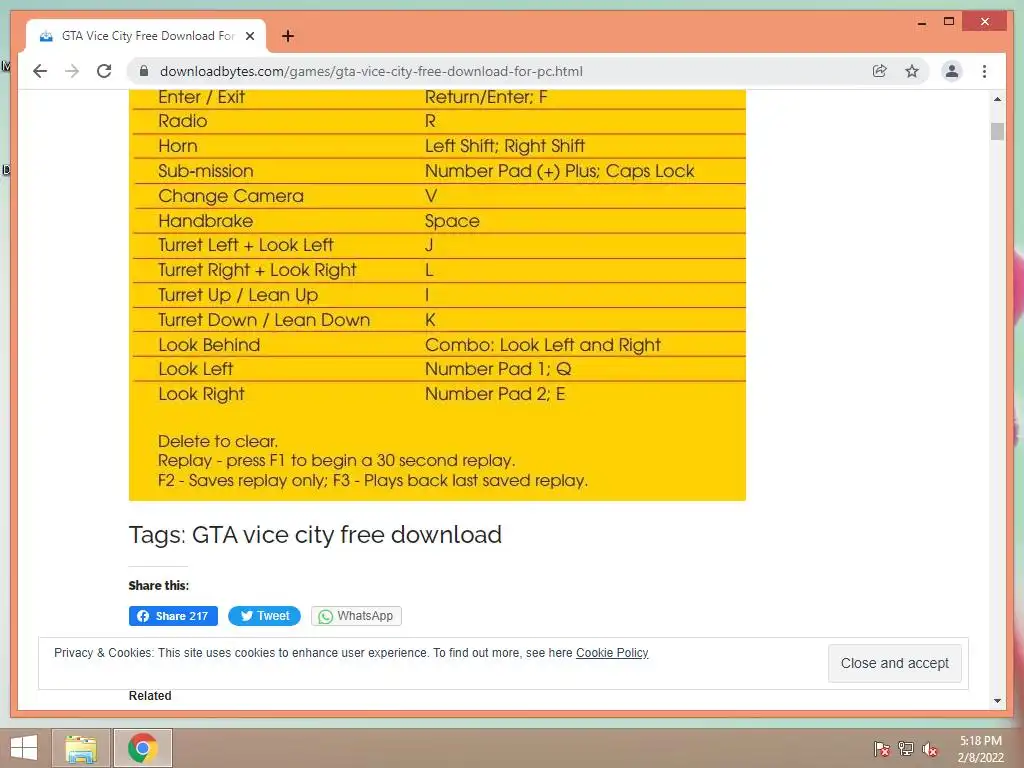Click the muted volume tray icon
1024x768 pixels.
[930, 749]
